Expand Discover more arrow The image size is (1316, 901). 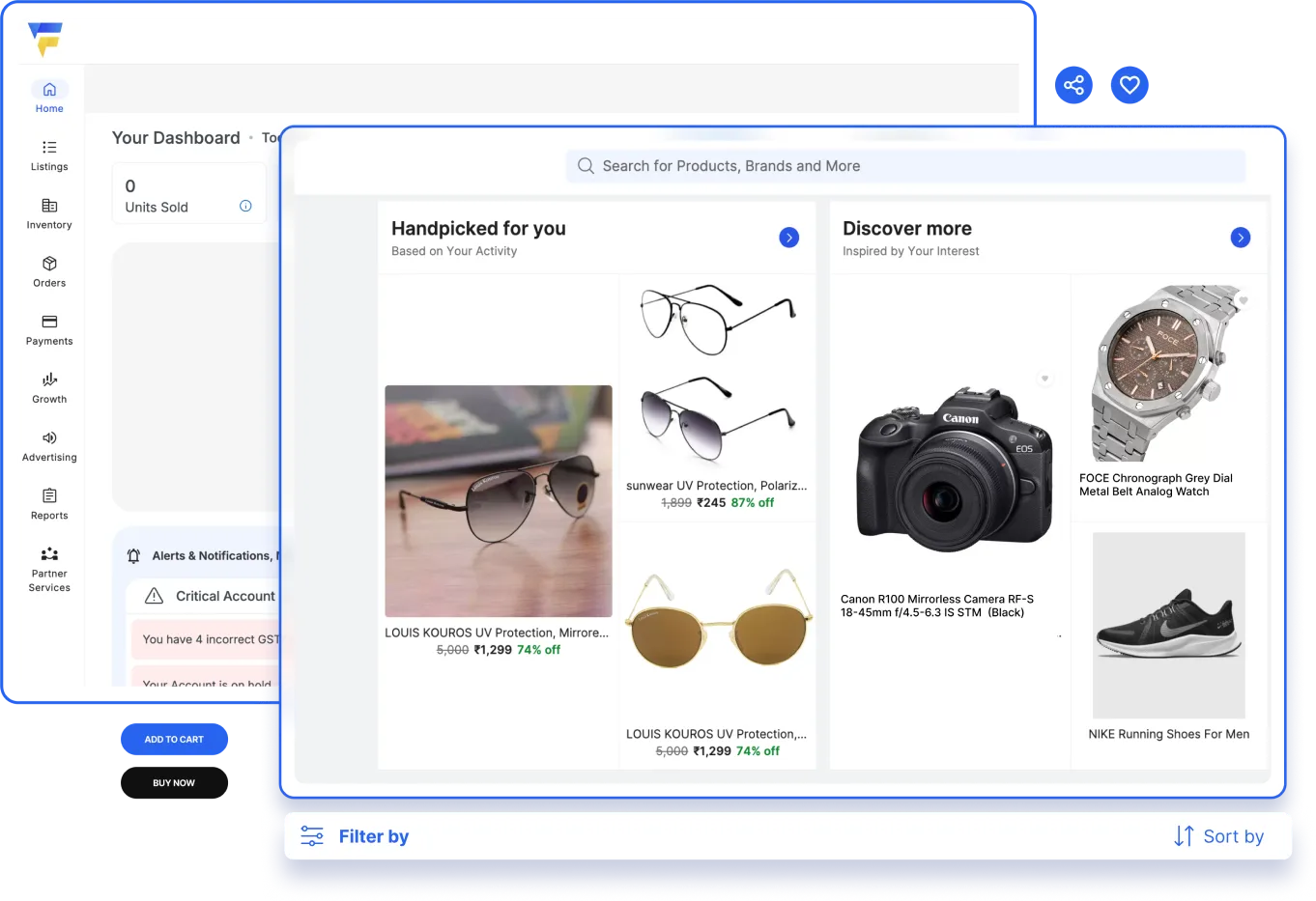[x=1241, y=238]
